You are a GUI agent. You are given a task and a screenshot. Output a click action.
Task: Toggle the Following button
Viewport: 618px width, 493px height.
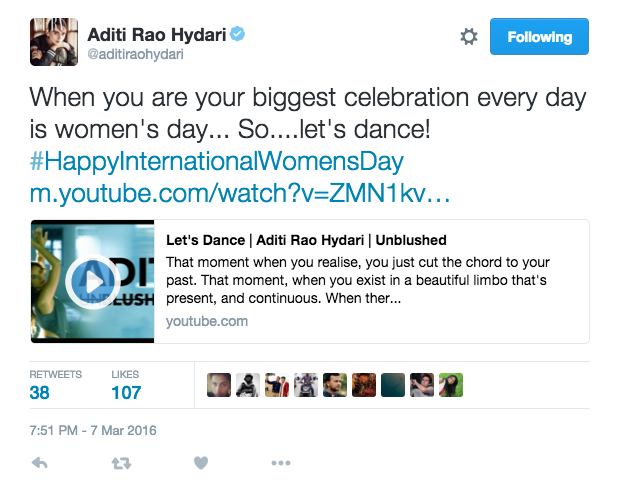539,37
